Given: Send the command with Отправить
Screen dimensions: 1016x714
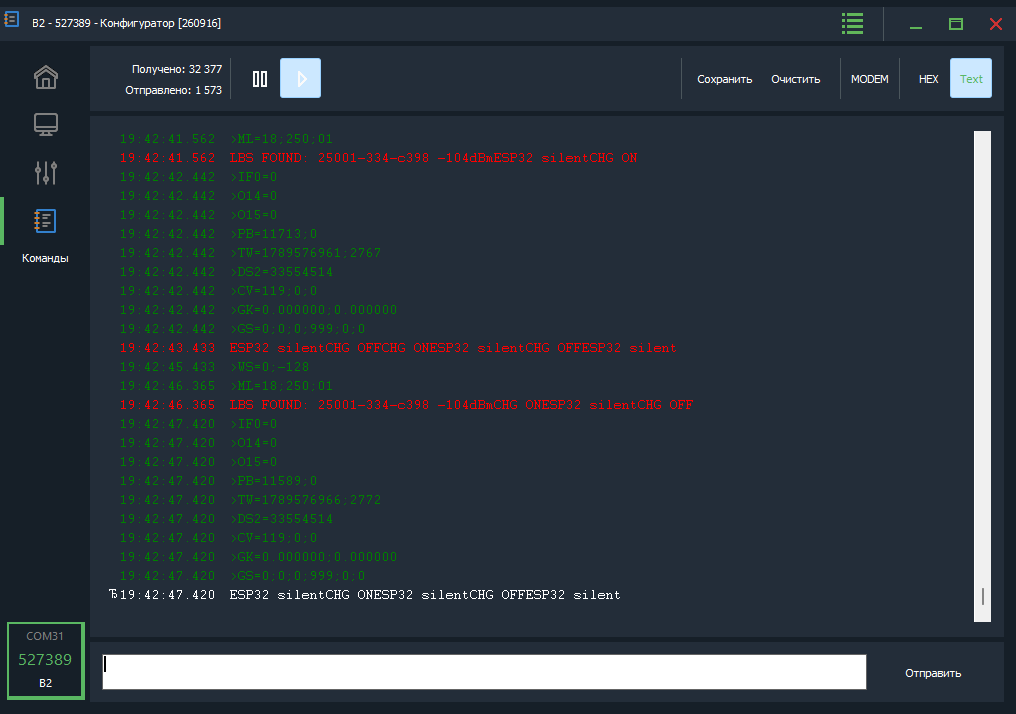Looking at the screenshot, I should 933,673.
